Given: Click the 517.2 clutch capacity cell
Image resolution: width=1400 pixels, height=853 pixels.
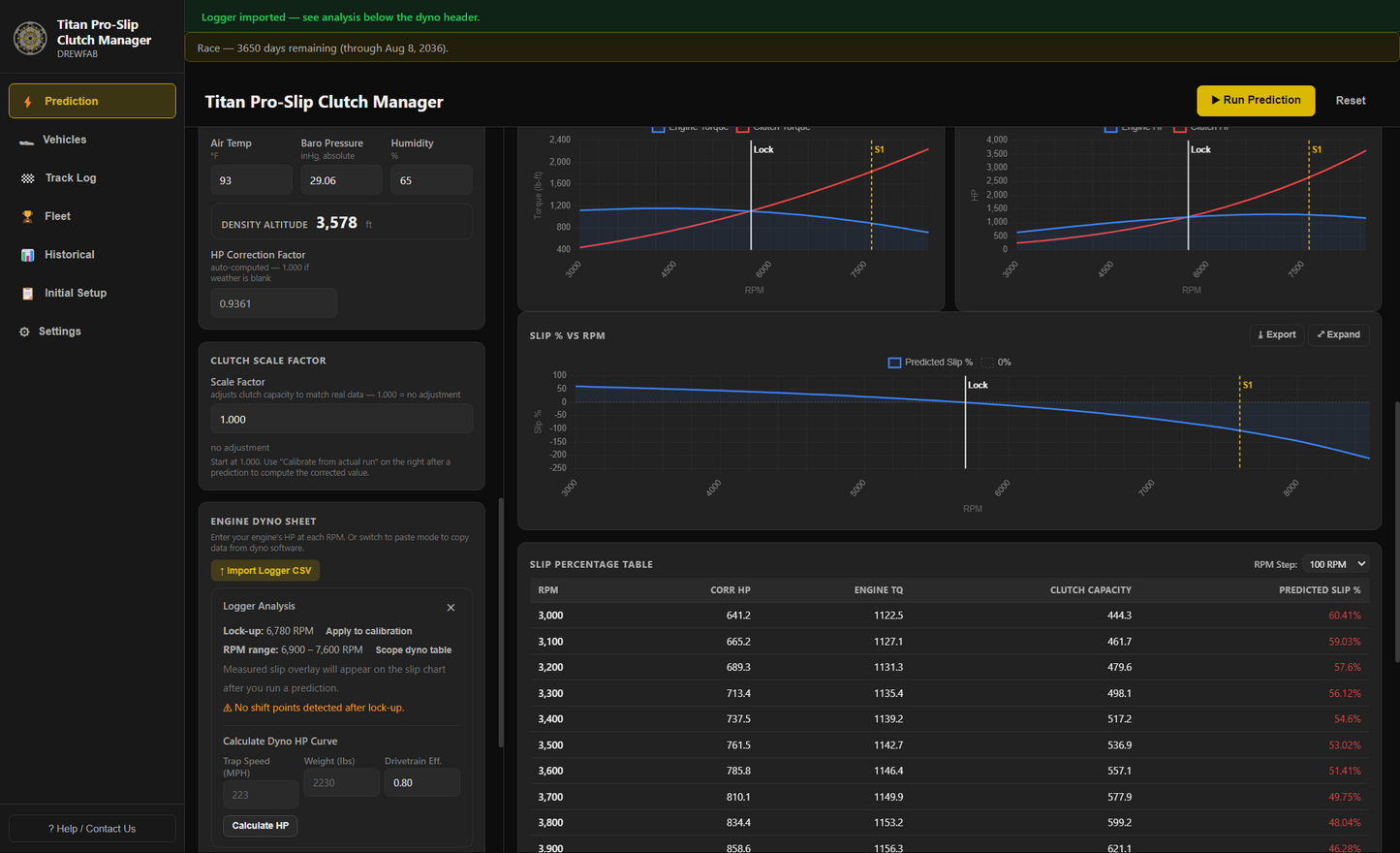Looking at the screenshot, I should (1119, 719).
